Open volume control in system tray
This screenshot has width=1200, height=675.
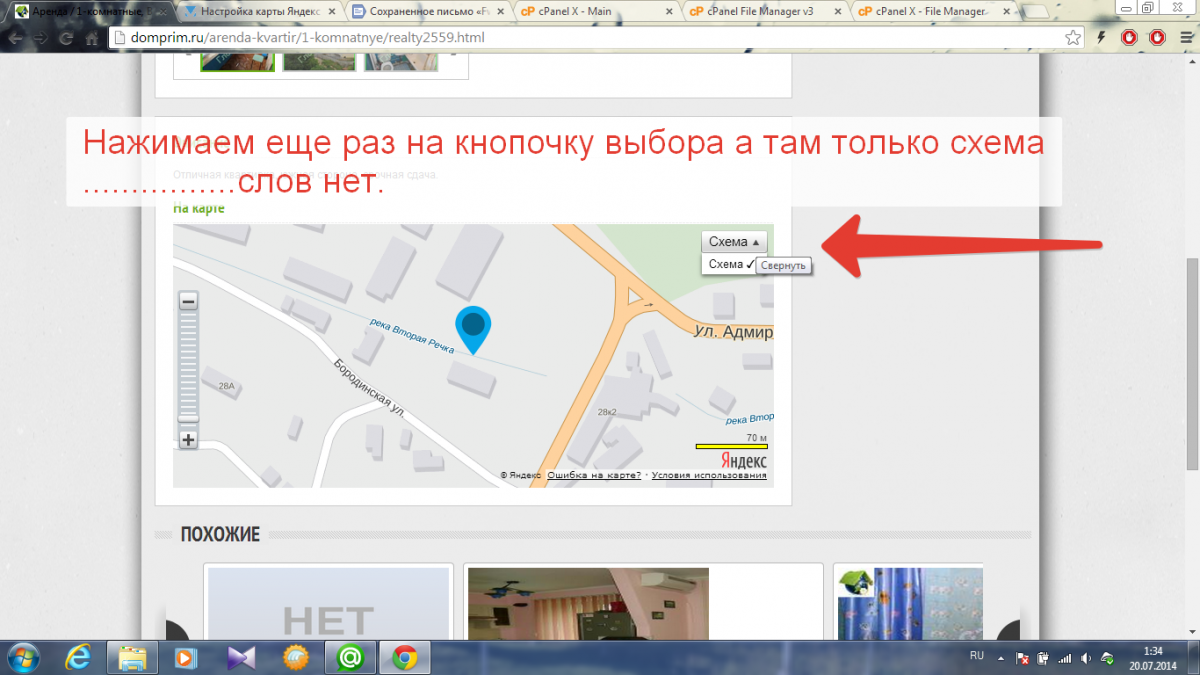point(1086,657)
